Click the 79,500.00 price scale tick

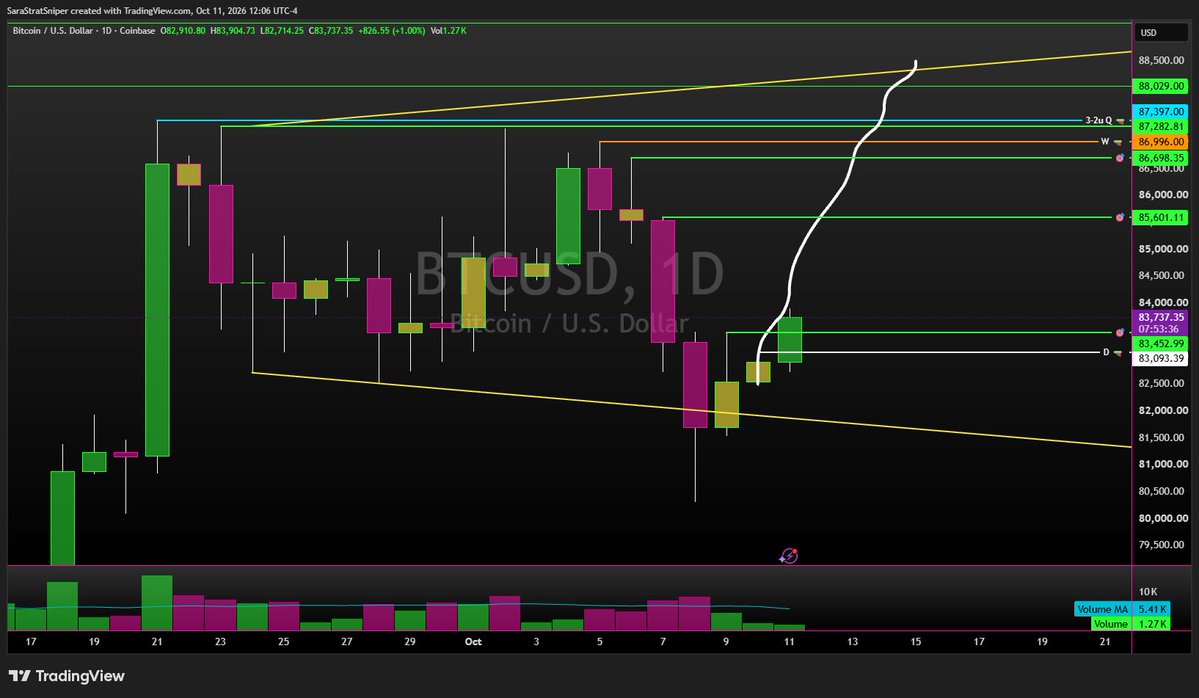(x=1162, y=545)
